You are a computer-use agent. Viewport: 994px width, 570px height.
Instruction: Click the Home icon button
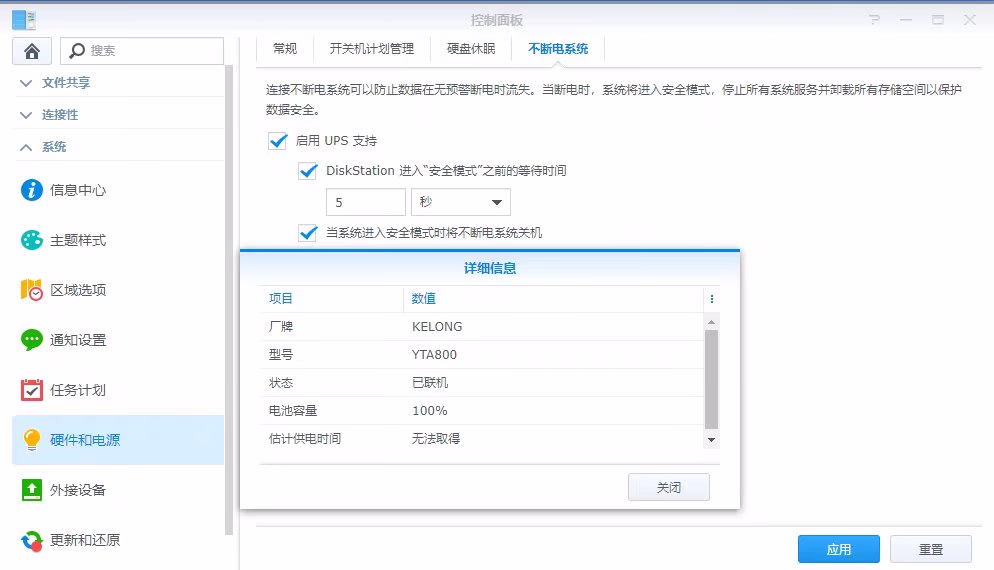32,51
